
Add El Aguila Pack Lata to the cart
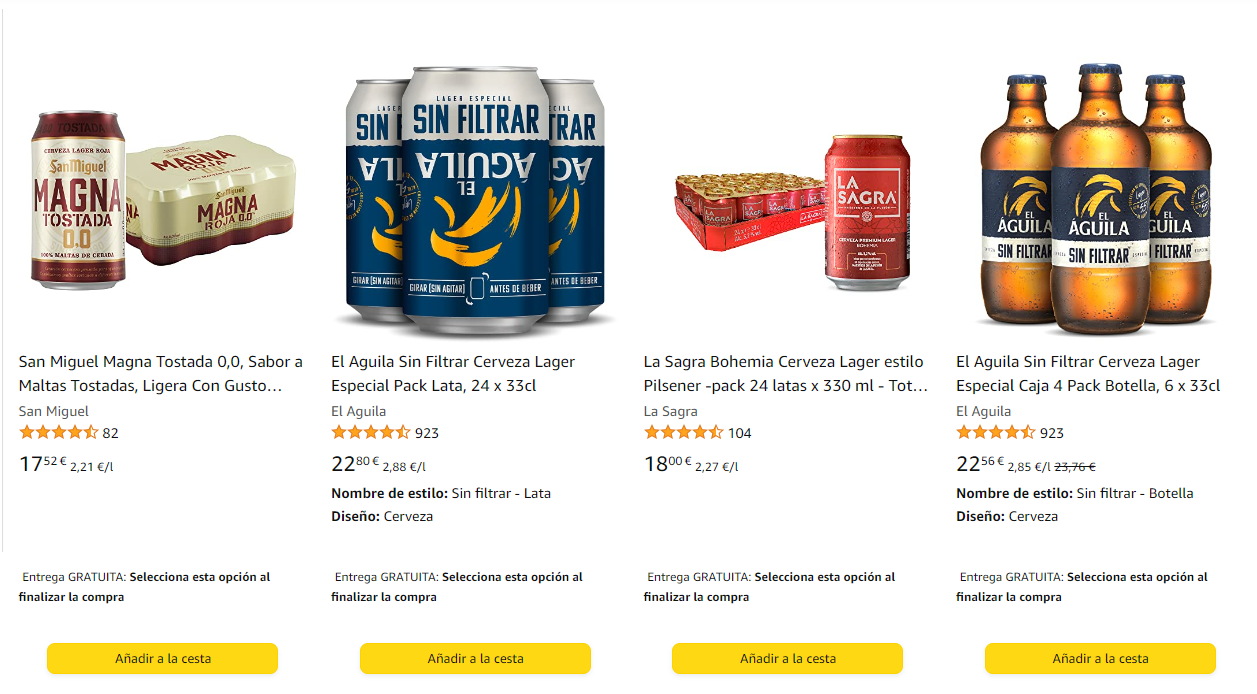click(475, 659)
